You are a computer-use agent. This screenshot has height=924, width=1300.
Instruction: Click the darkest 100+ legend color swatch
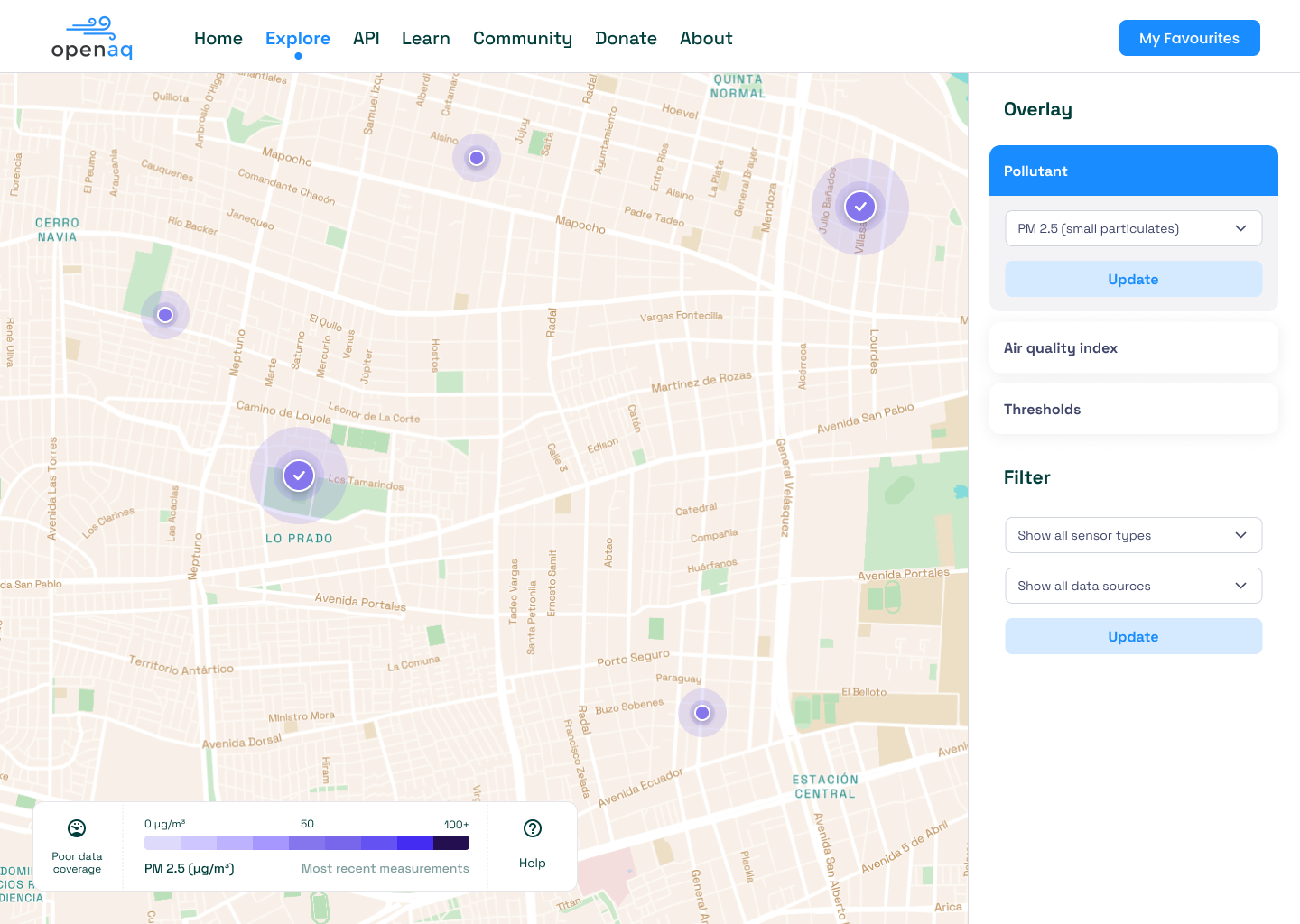tap(451, 843)
